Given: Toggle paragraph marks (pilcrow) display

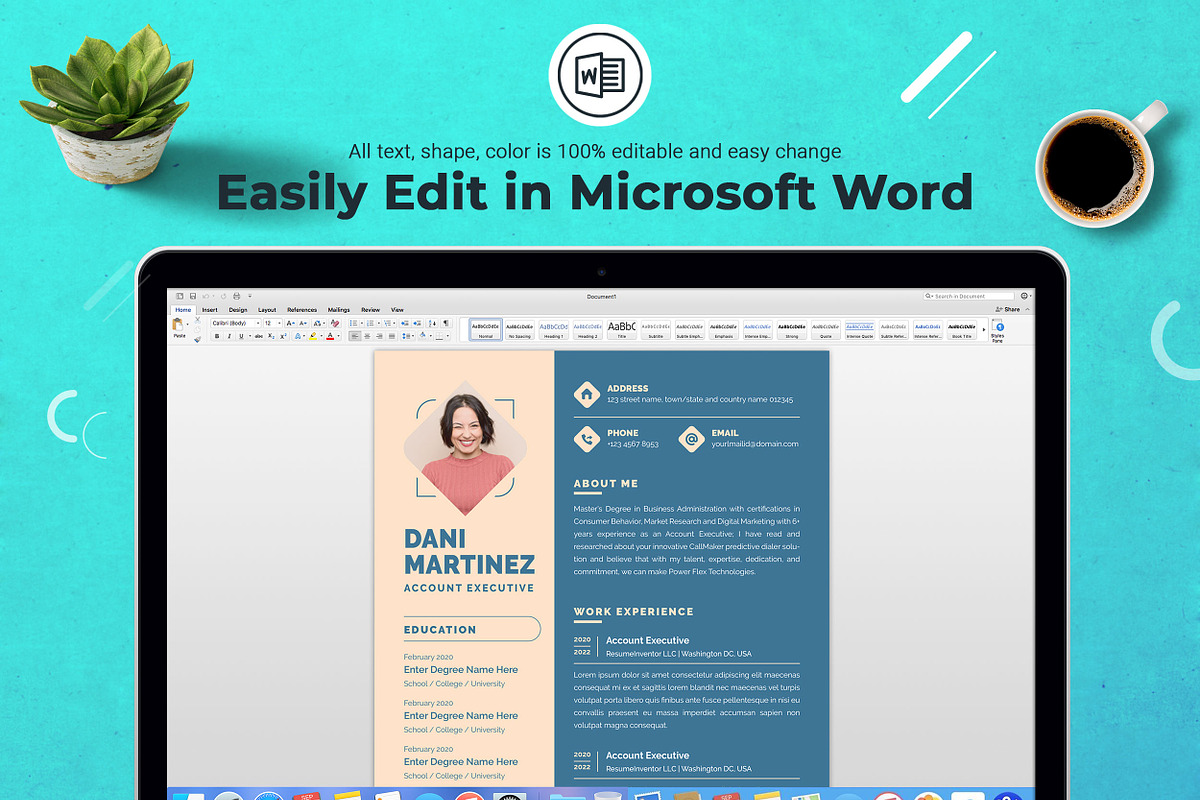Looking at the screenshot, I should [x=446, y=323].
